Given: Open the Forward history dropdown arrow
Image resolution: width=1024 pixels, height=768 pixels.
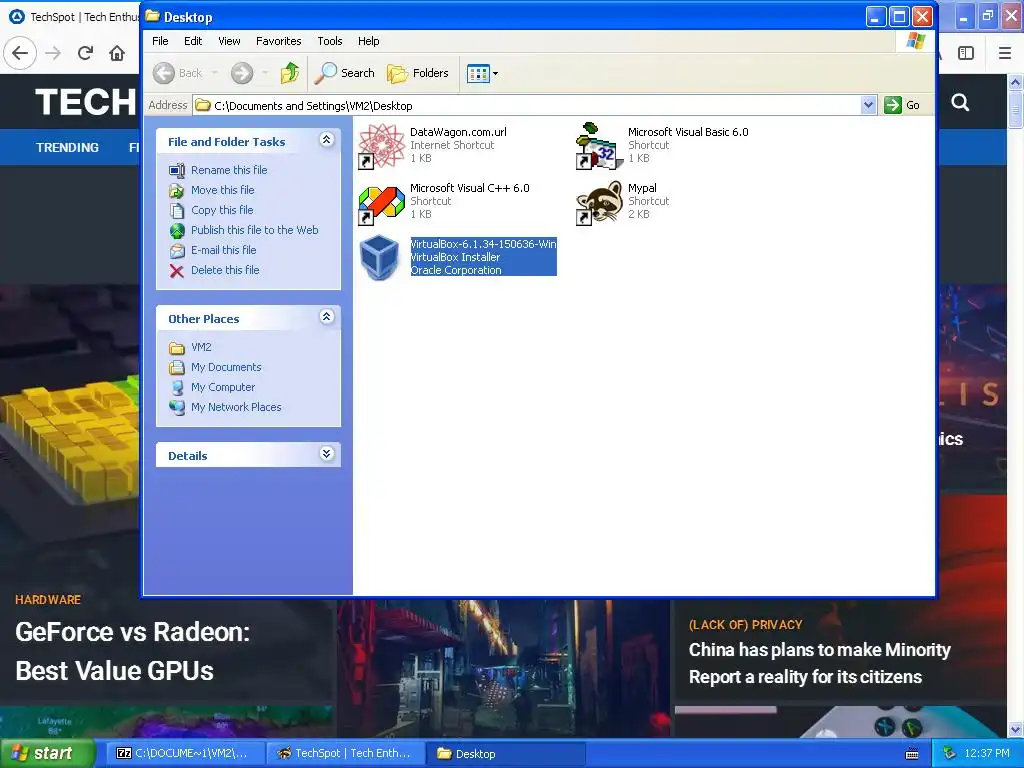Looking at the screenshot, I should 264,73.
